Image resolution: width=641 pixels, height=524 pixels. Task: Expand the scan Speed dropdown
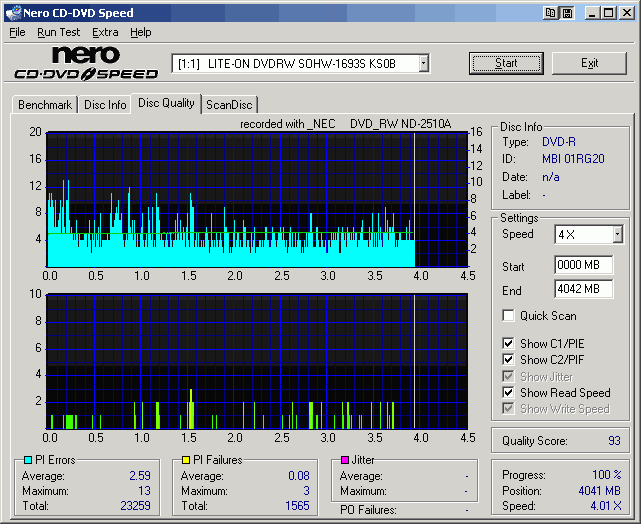point(617,235)
